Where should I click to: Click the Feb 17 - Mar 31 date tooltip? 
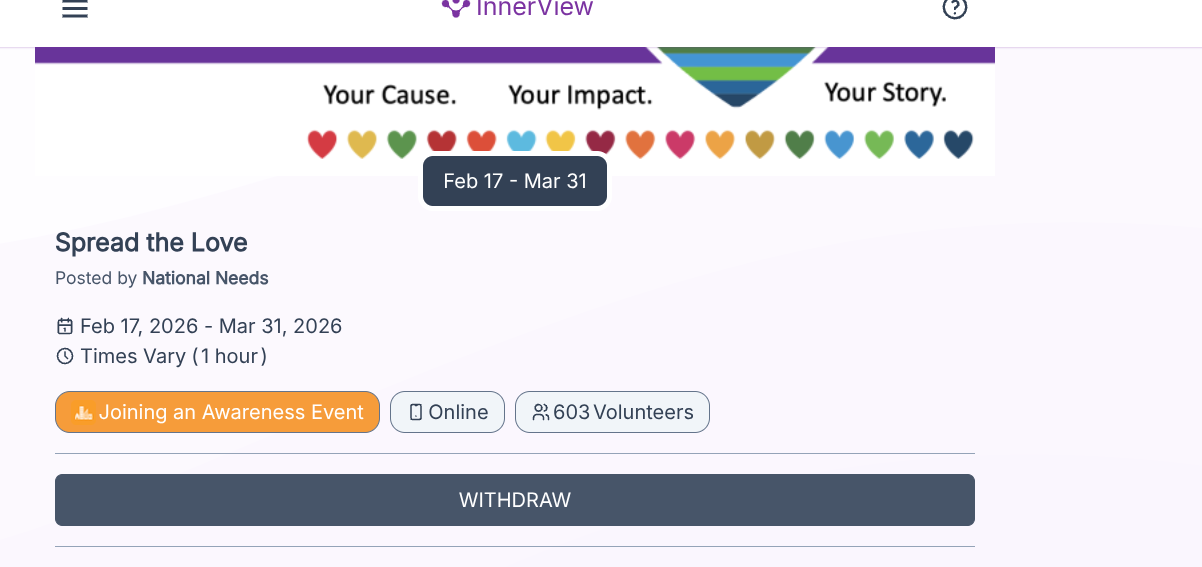click(x=515, y=181)
